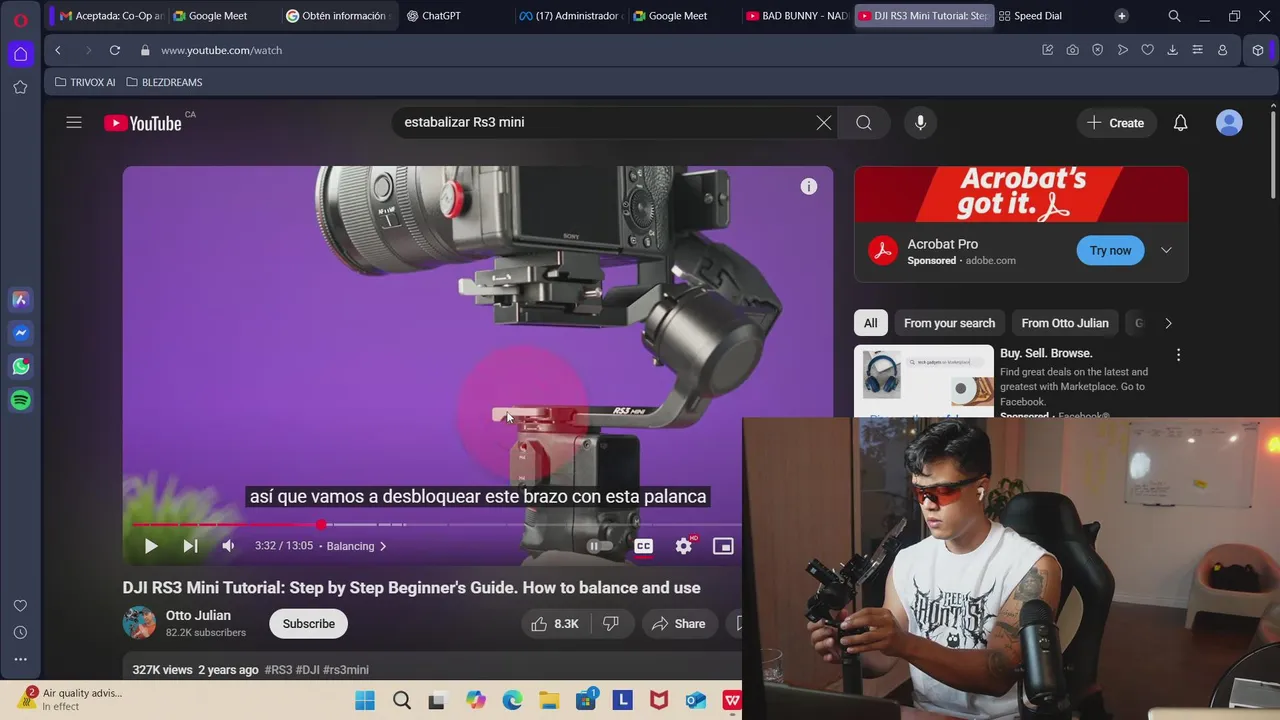The height and width of the screenshot is (720, 1280).
Task: Go to the YouTube home logo
Action: pyautogui.click(x=143, y=123)
